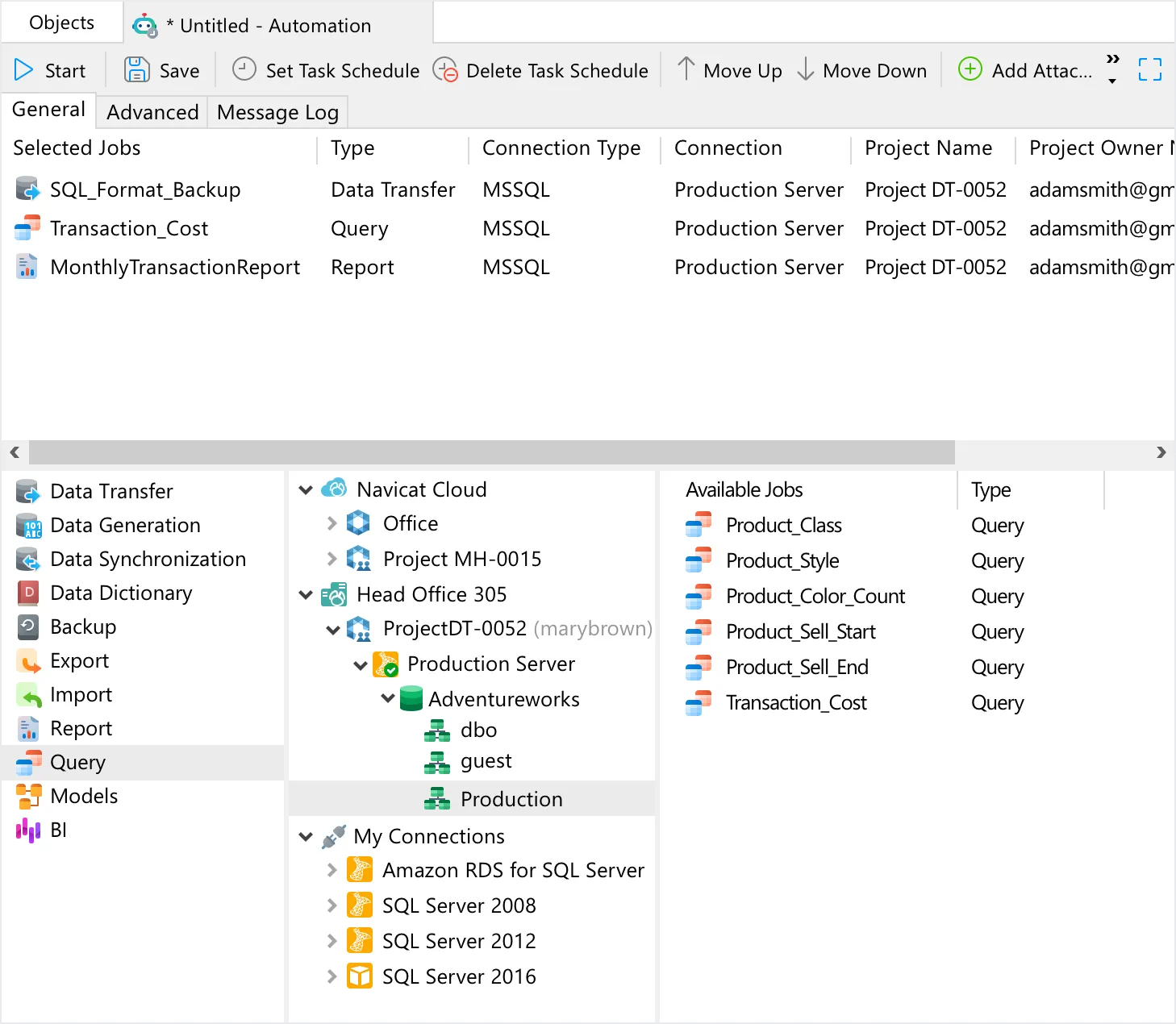Collapse ProjectDT-0052 node
This screenshot has height=1024, width=1176.
(x=333, y=630)
